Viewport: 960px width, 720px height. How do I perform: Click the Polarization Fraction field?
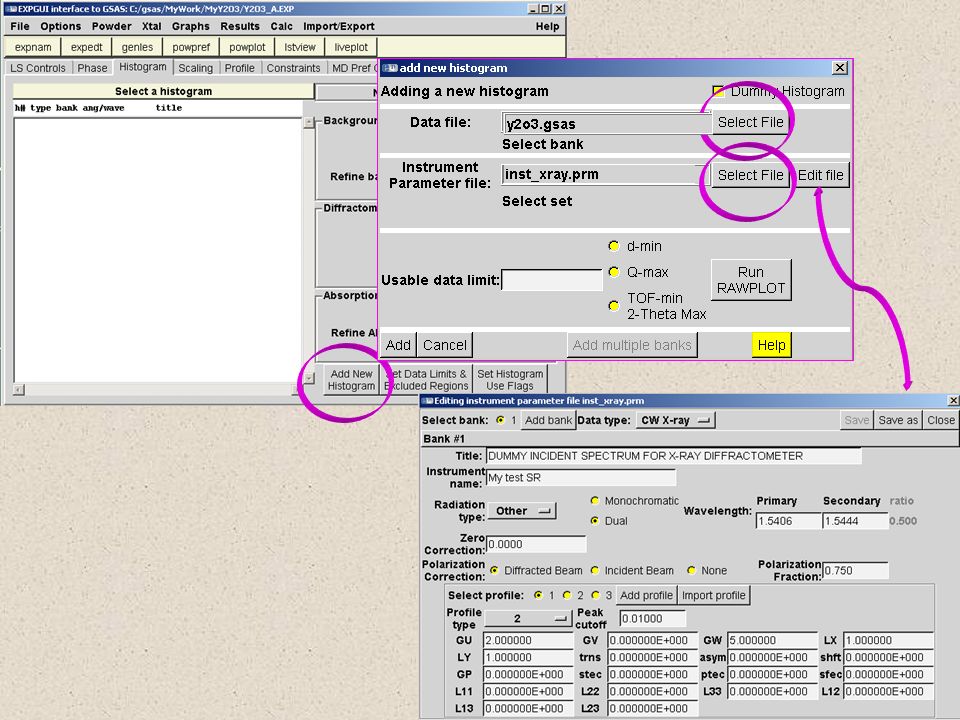pos(855,571)
